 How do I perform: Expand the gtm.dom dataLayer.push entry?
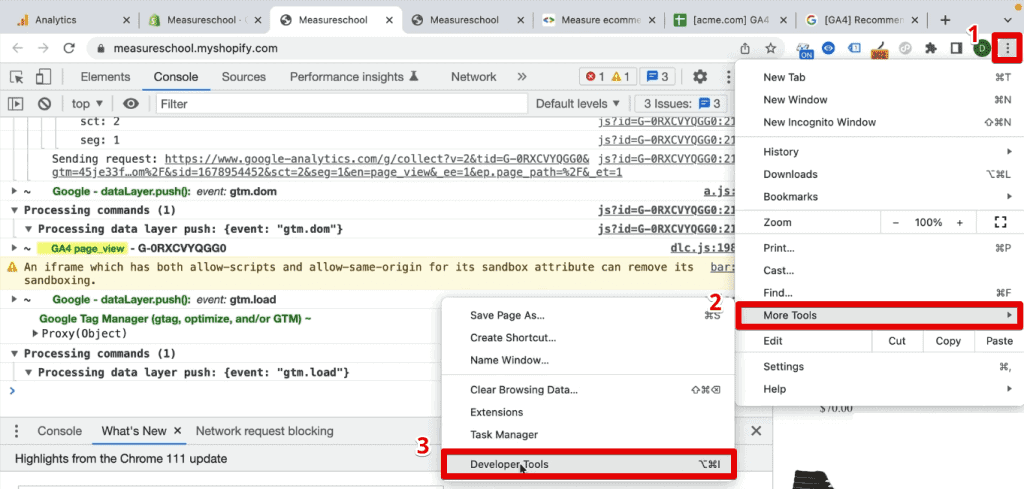tap(14, 191)
